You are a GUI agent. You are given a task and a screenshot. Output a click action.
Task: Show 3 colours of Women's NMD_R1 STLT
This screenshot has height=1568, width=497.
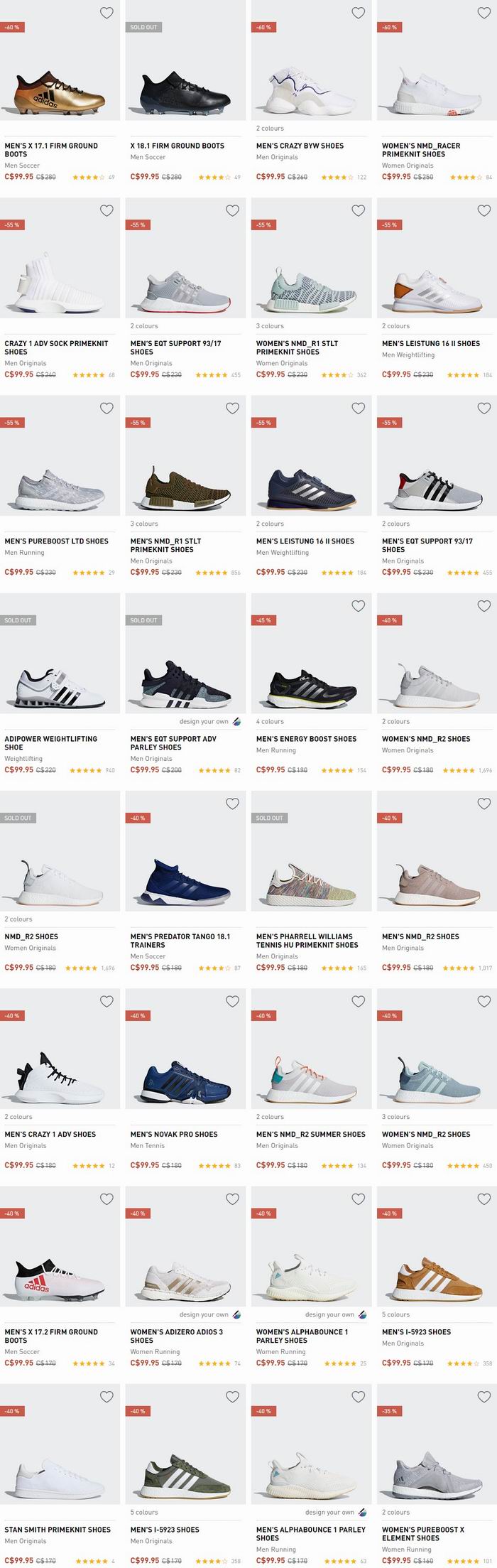click(270, 326)
